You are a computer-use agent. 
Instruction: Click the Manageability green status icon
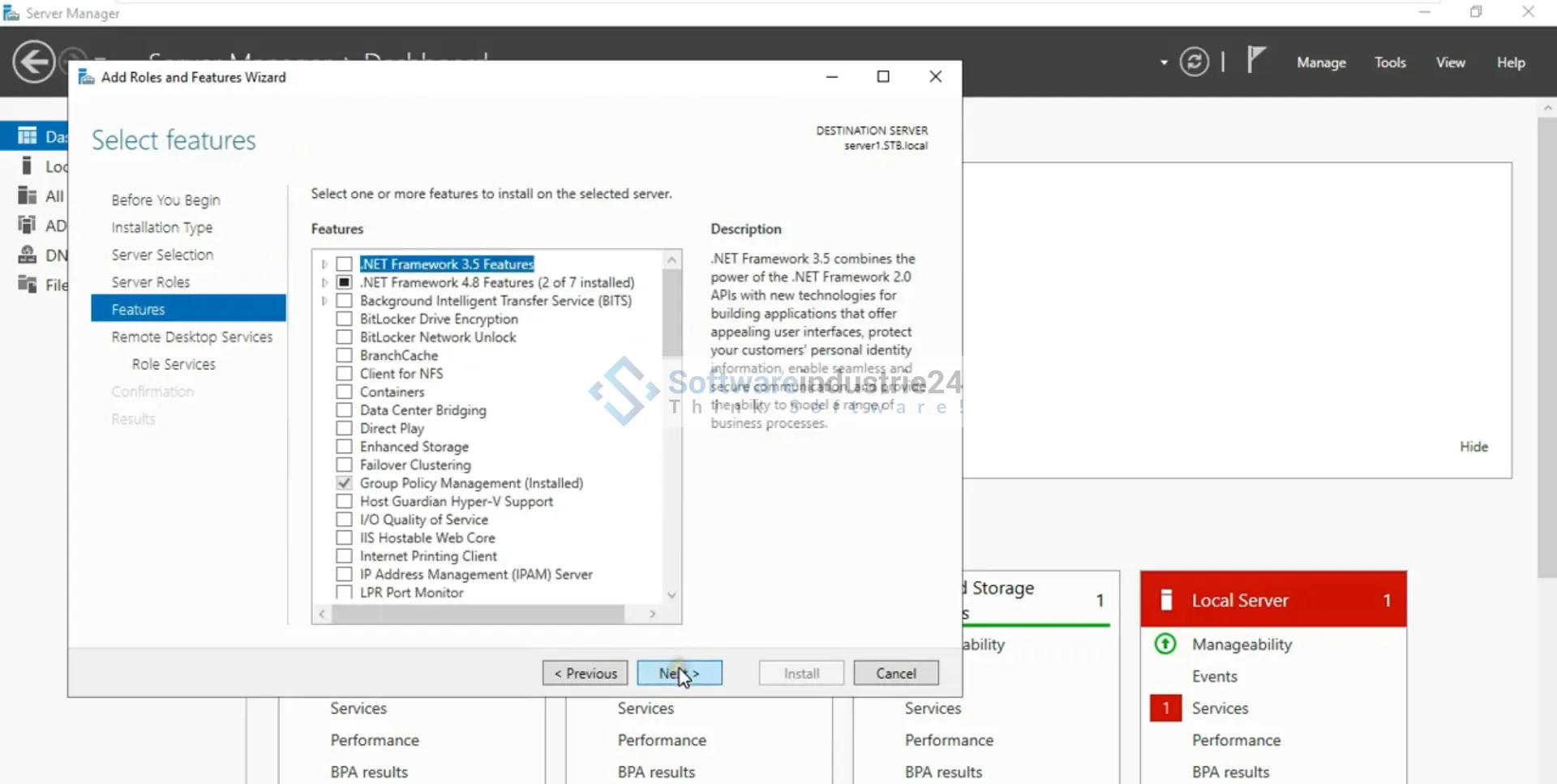[x=1165, y=645]
